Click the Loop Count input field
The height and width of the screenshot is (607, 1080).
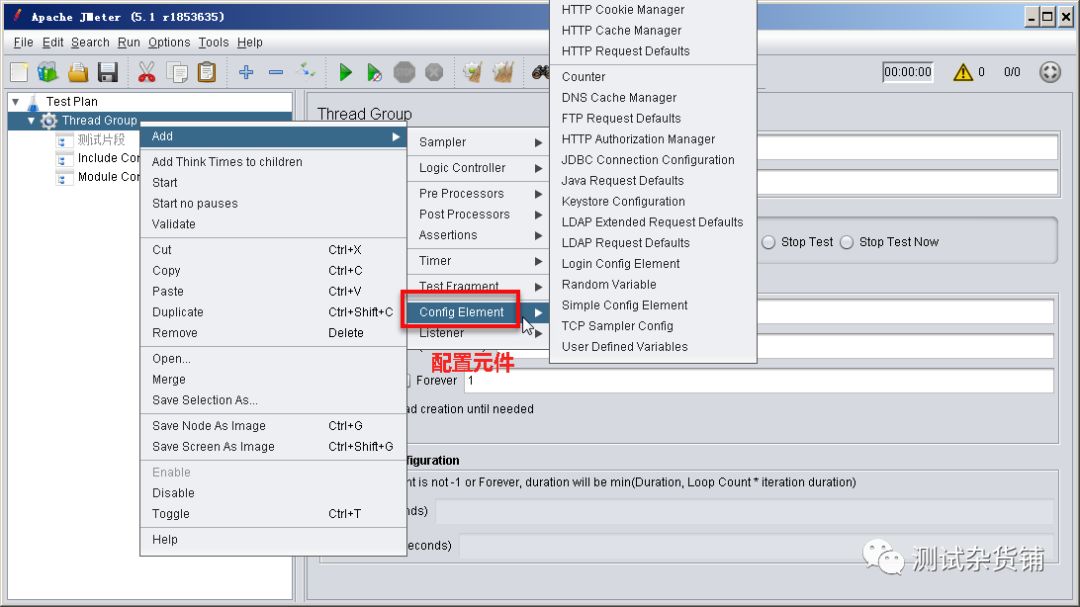tap(759, 380)
